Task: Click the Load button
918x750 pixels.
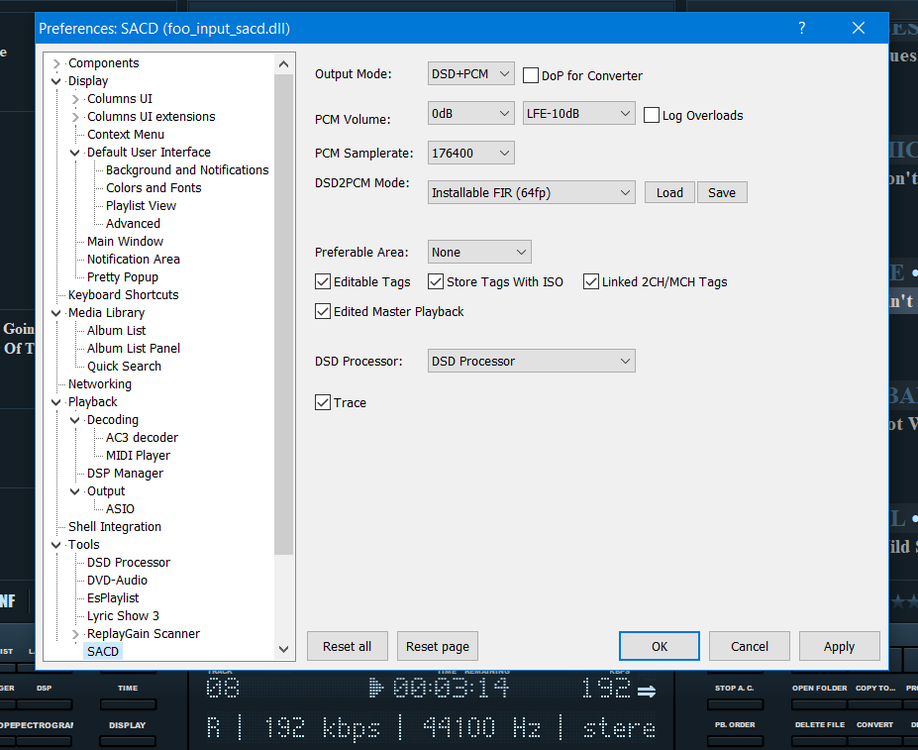Action: click(669, 192)
